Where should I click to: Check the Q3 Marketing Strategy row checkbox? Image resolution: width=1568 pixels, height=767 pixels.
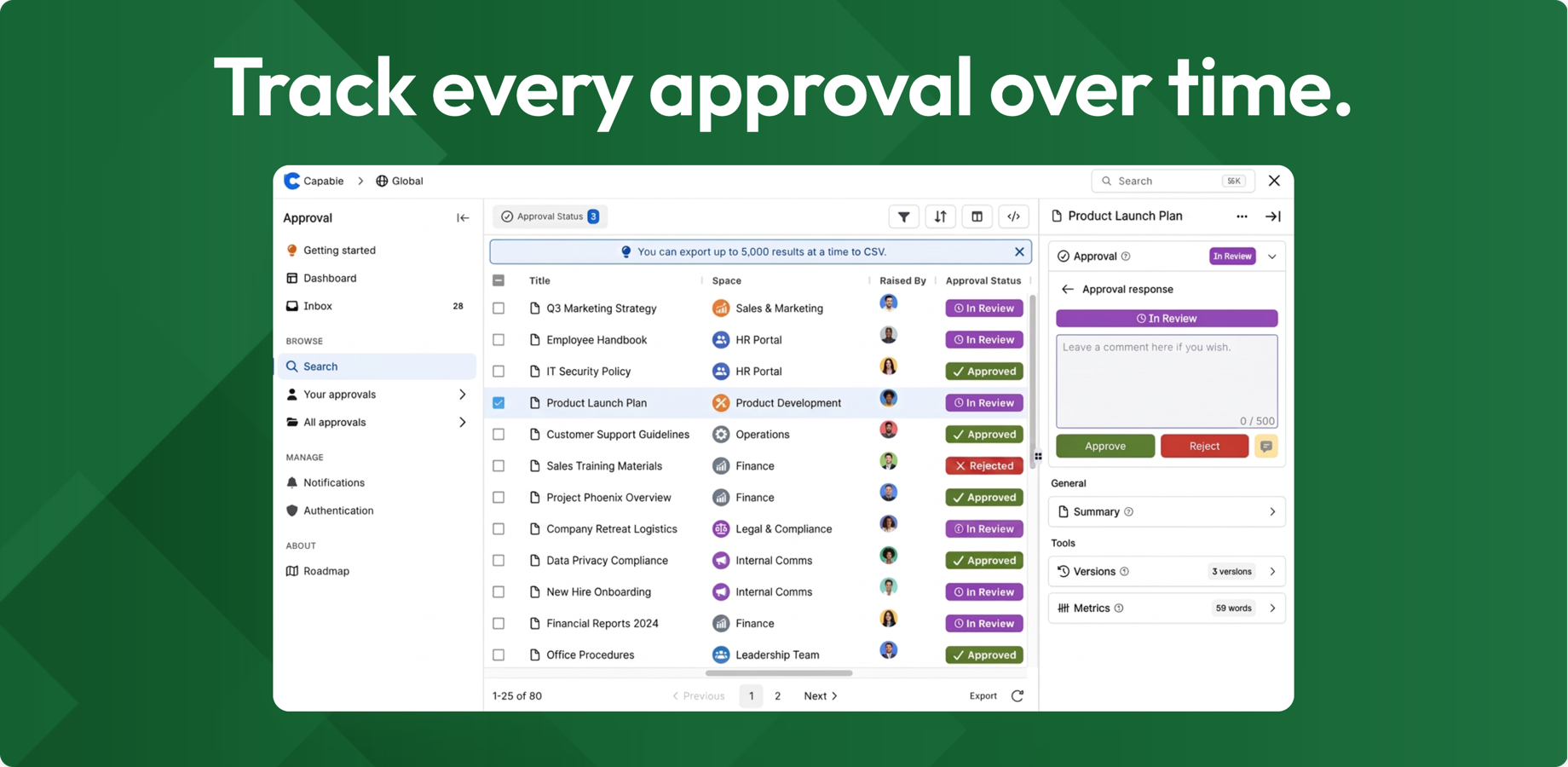click(499, 309)
